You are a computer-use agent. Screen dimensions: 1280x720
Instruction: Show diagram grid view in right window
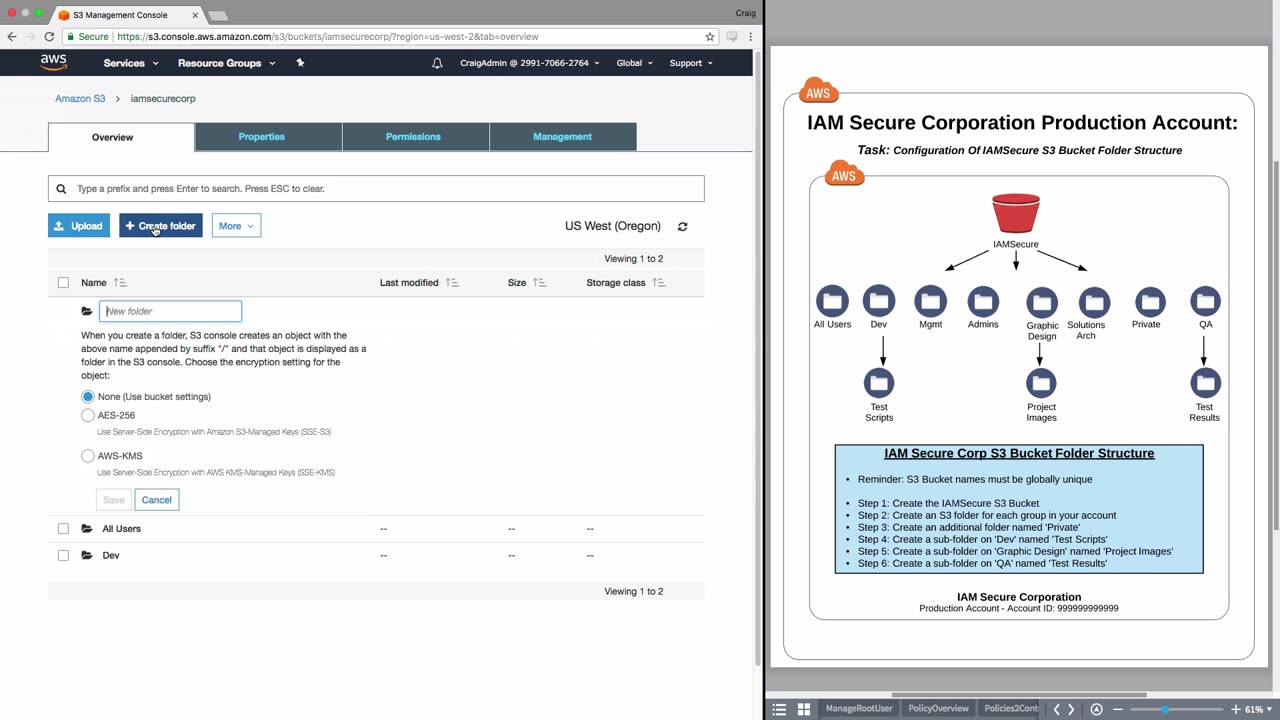pyautogui.click(x=803, y=709)
